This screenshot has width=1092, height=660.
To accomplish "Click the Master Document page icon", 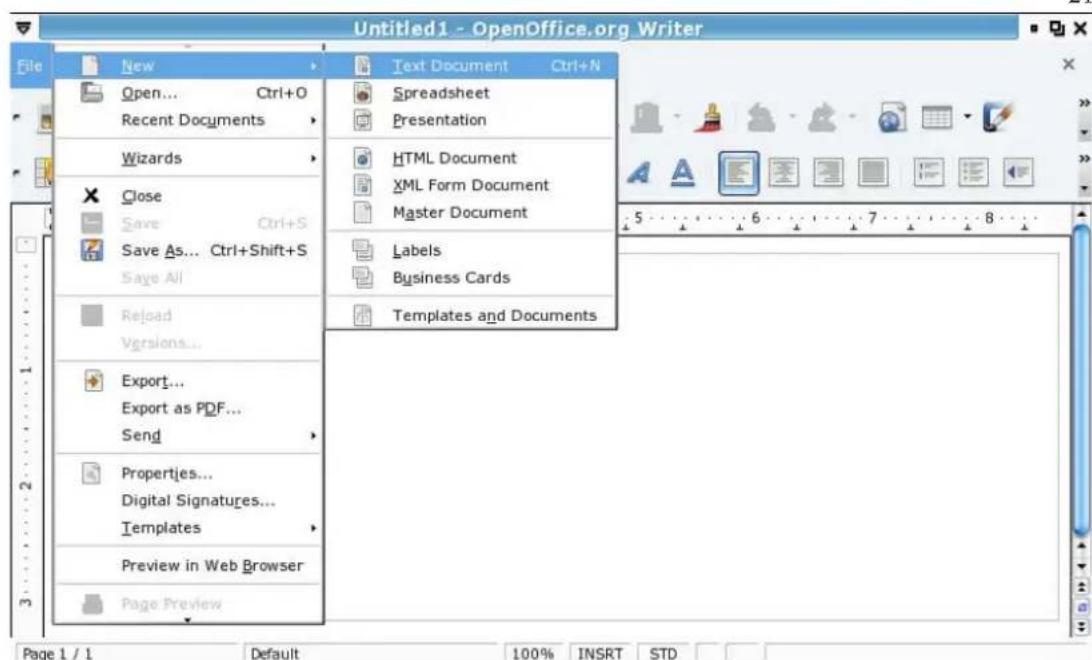I will coord(363,212).
